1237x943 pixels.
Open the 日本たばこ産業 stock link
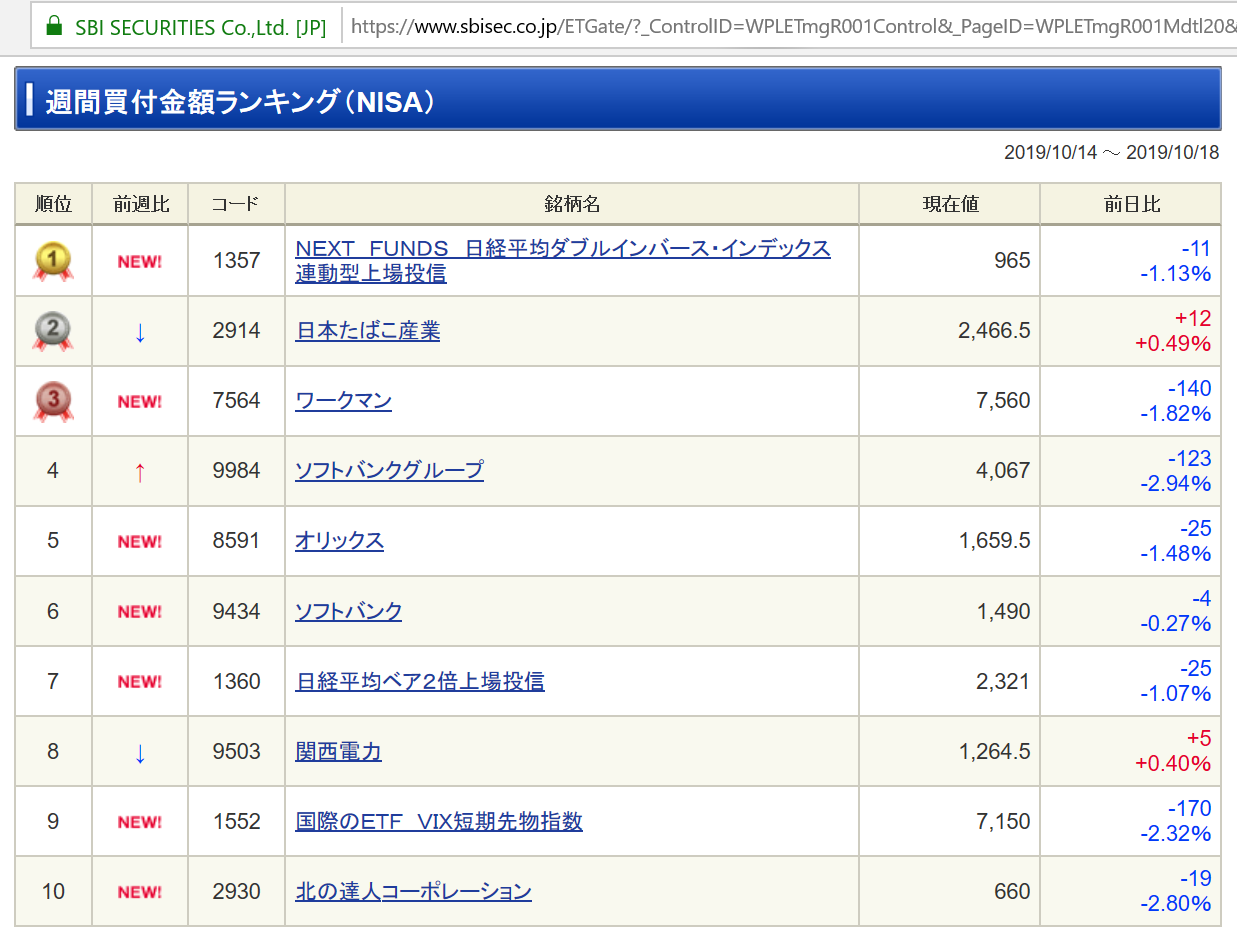pyautogui.click(x=368, y=331)
